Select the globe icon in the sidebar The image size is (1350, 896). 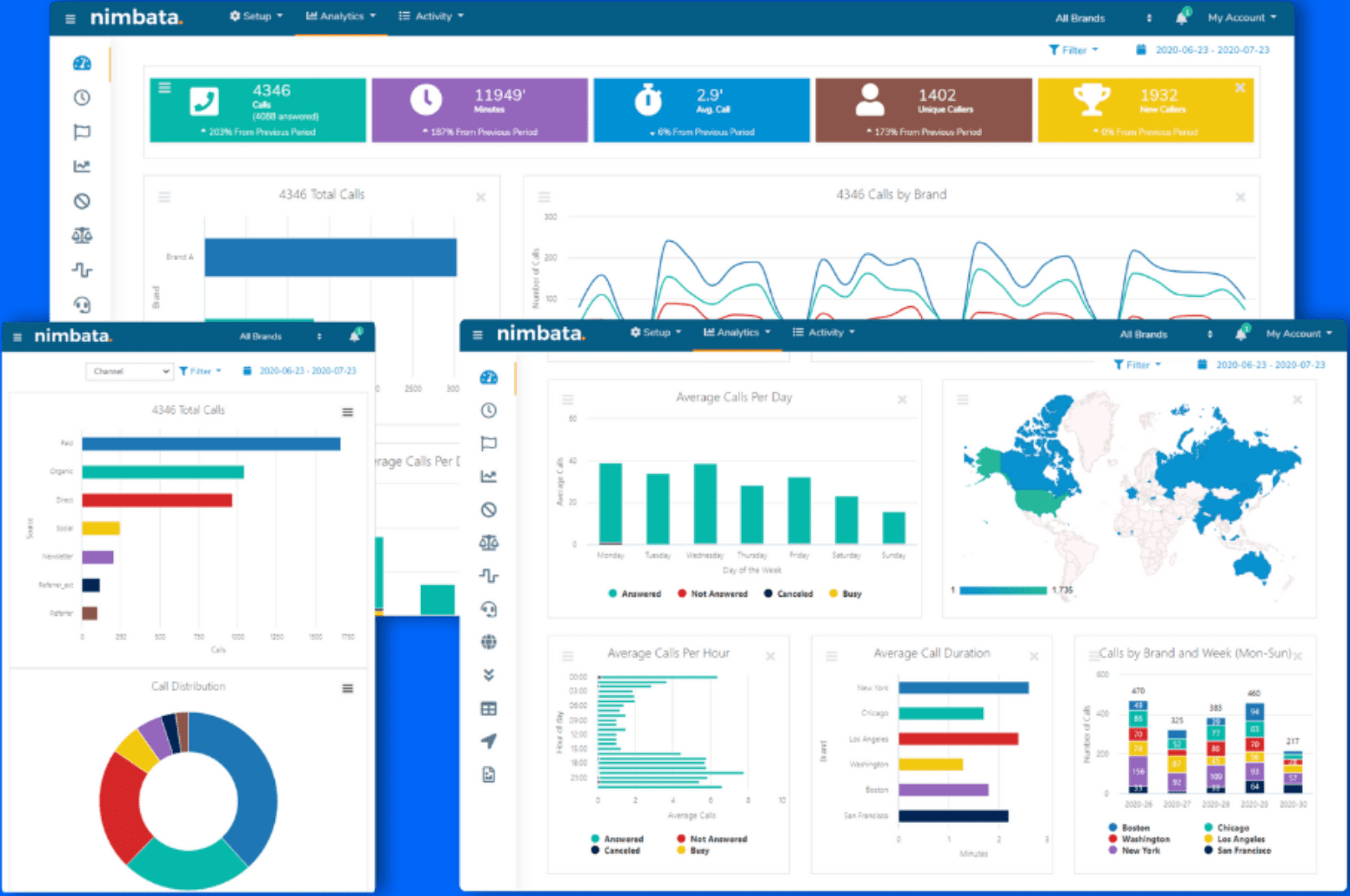coord(489,642)
